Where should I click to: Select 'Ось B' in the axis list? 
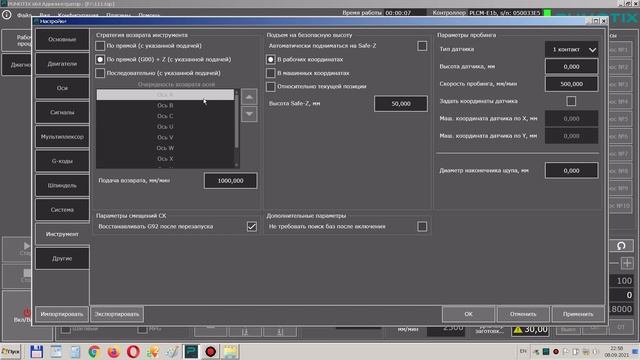tap(165, 105)
